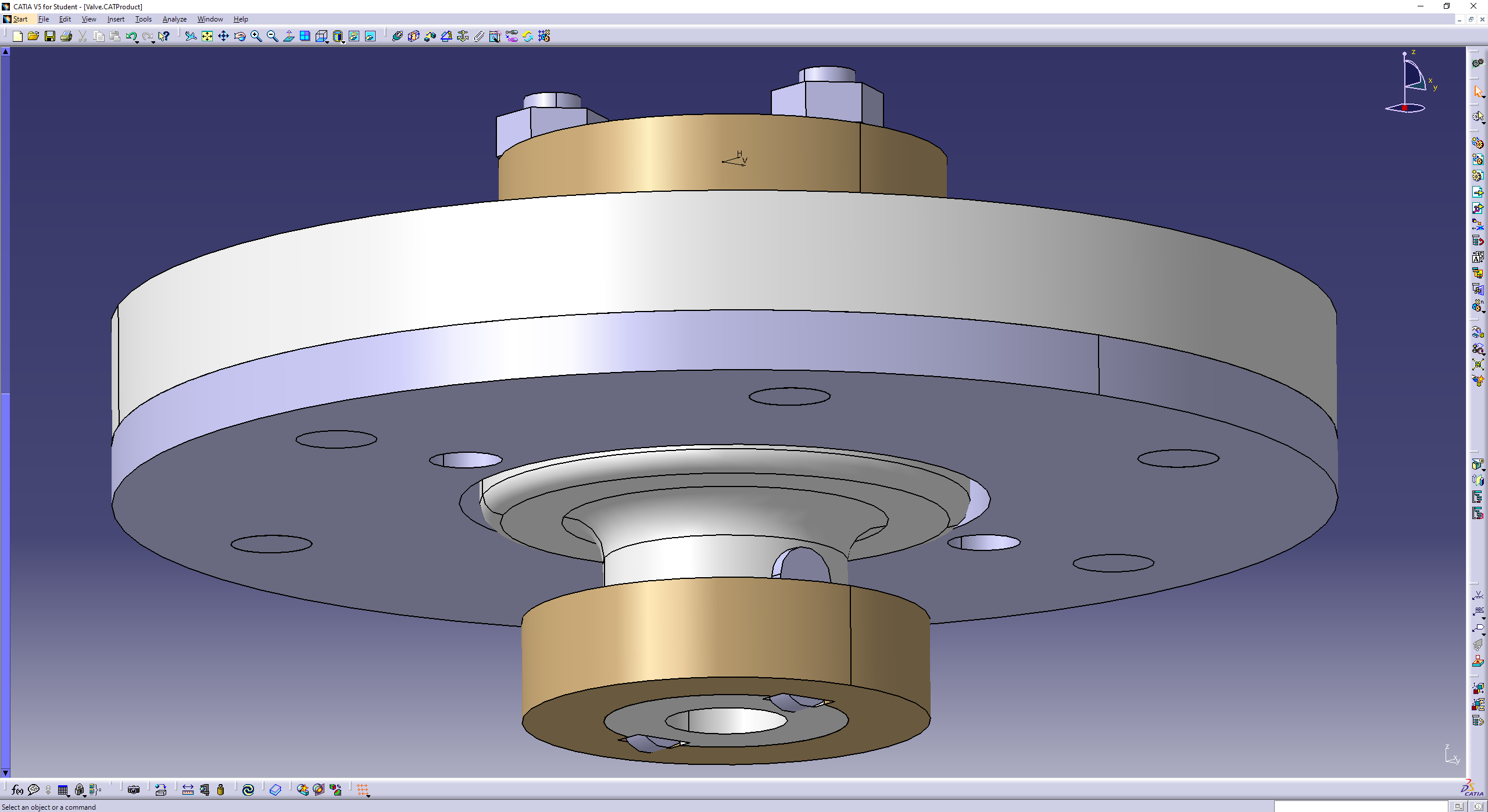Open the Formula f(x) tool
Screen dimensions: 1488x812
point(17,789)
